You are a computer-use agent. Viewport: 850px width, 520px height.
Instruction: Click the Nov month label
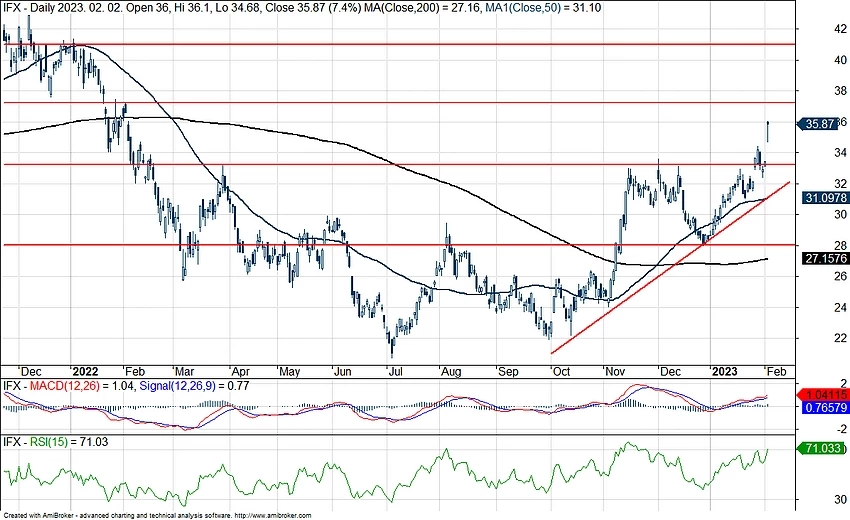coord(615,371)
